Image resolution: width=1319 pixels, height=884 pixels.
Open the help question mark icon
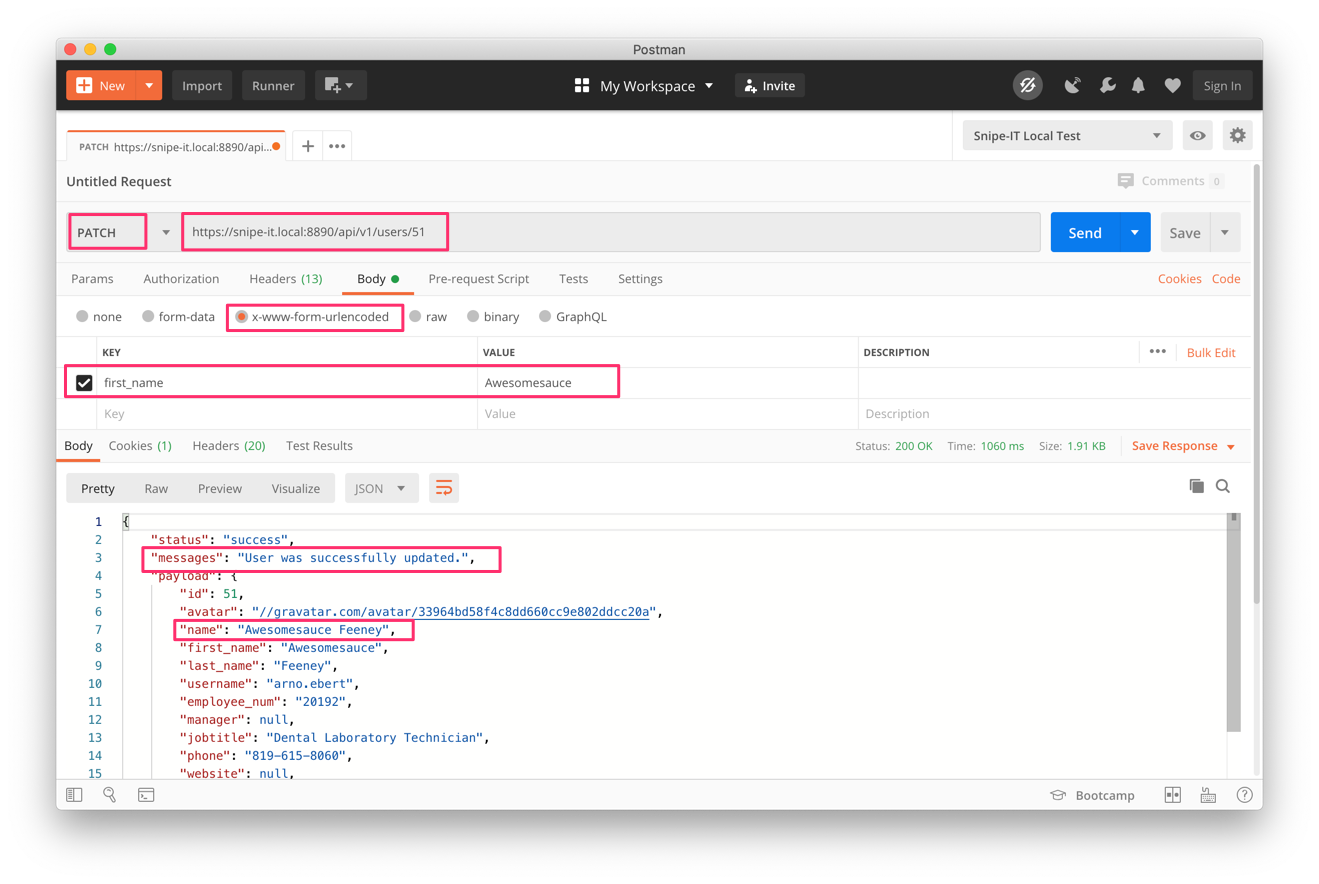[1244, 795]
